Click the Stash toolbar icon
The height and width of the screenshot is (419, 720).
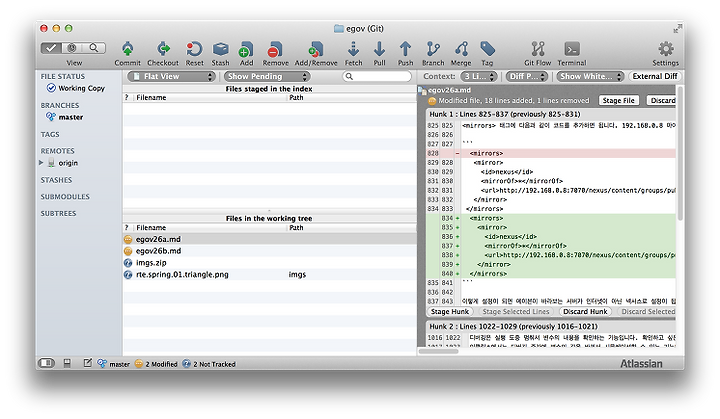(x=220, y=49)
